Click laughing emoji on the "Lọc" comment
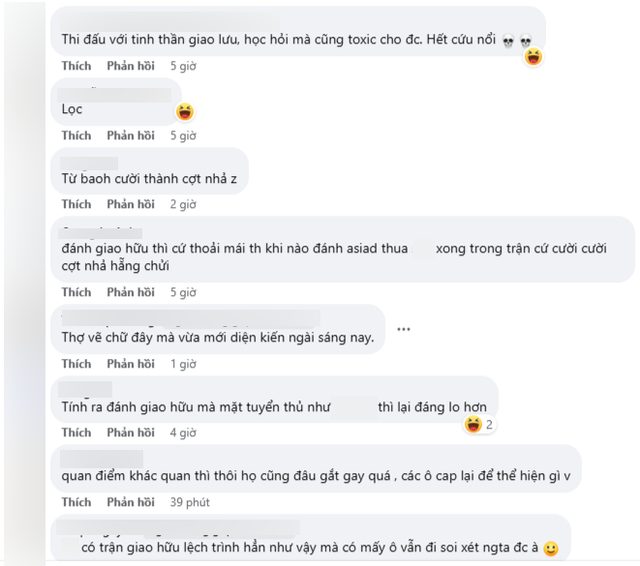Image resolution: width=640 pixels, height=566 pixels. click(x=184, y=111)
